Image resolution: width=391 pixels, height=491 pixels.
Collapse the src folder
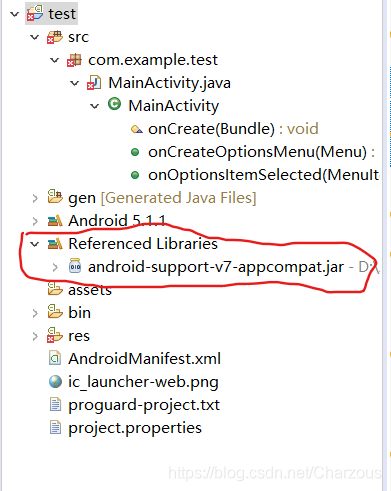tap(35, 37)
